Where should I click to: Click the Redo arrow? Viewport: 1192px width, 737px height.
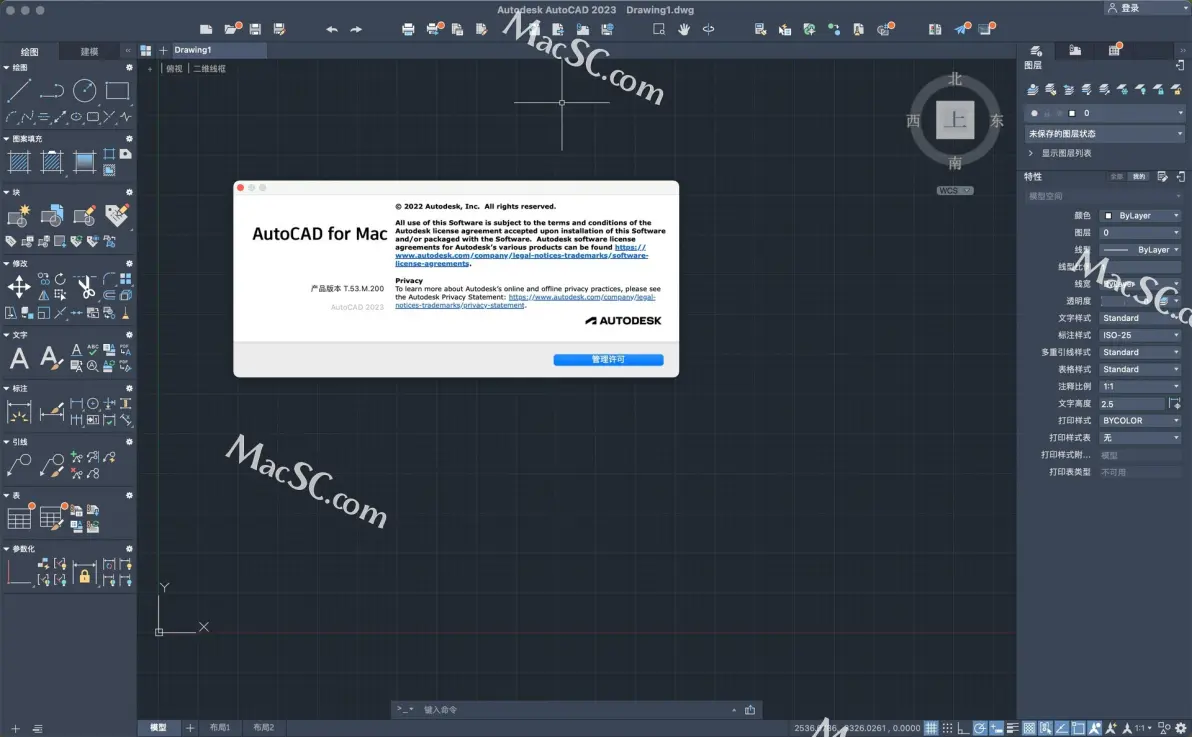(356, 29)
